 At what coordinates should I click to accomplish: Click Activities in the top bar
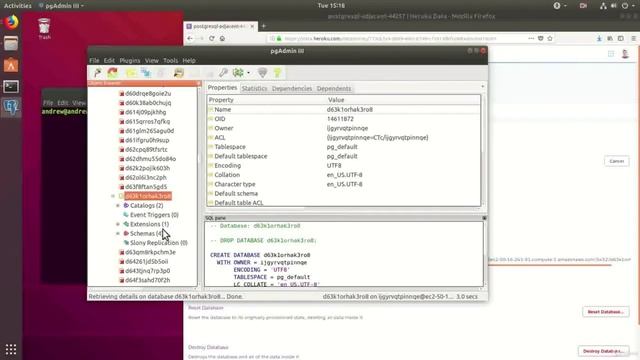18,6
